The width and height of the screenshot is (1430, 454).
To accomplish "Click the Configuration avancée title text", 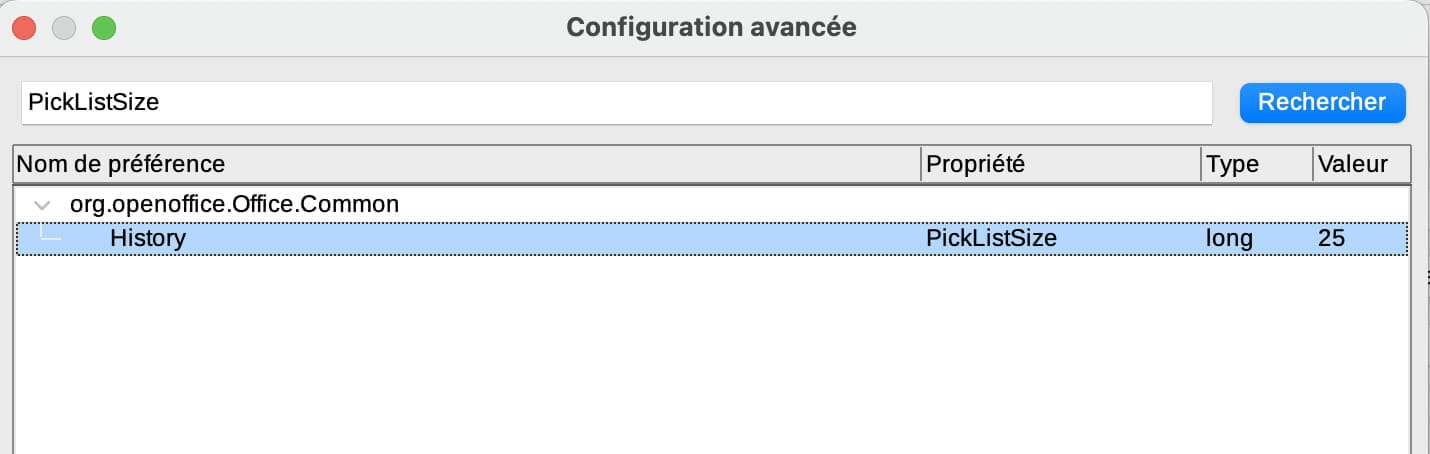I will tap(711, 27).
